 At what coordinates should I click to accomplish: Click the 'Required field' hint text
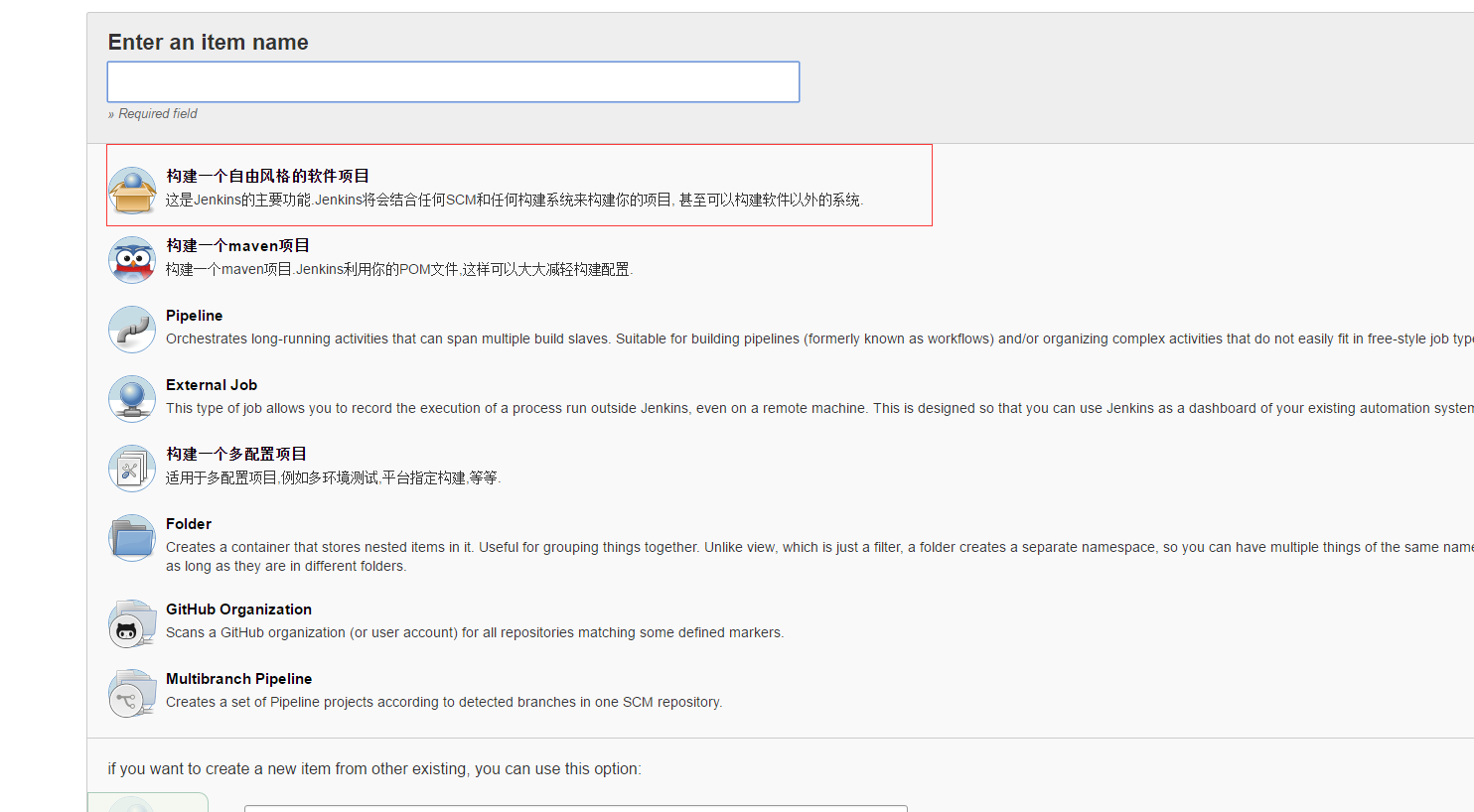(x=153, y=113)
